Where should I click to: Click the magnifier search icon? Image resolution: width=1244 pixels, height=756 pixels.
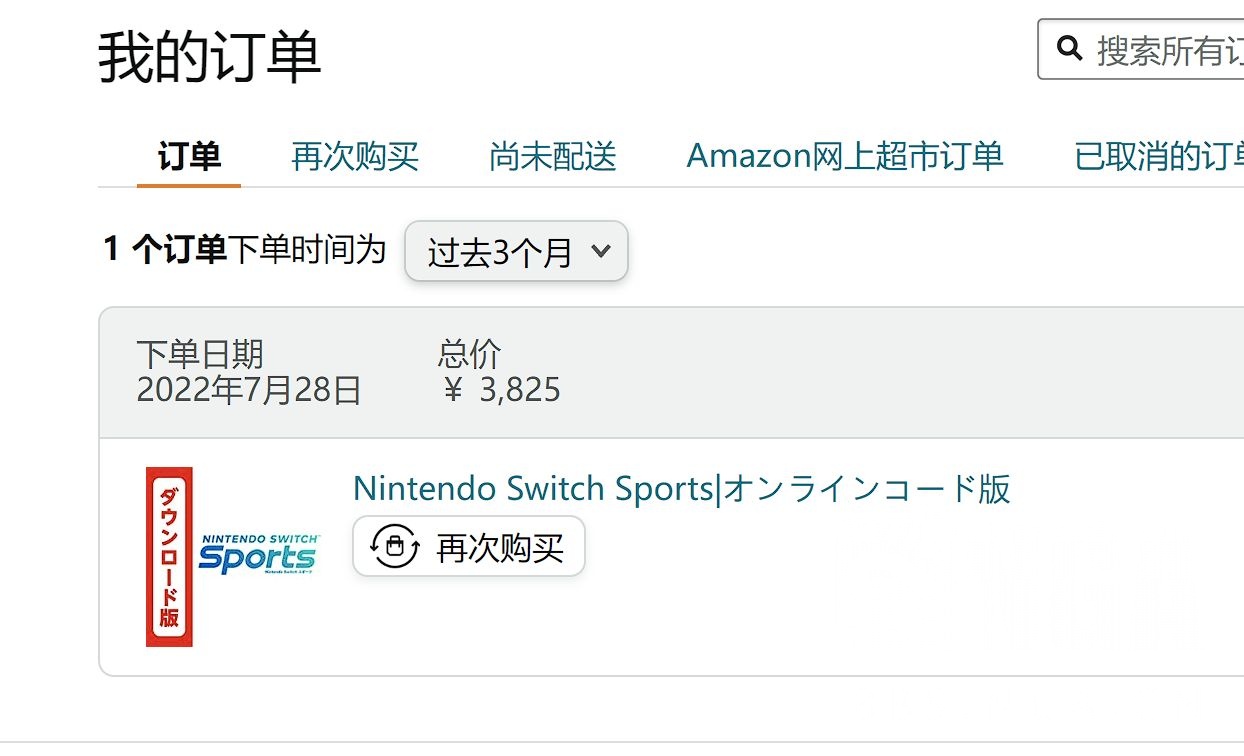pos(1069,47)
